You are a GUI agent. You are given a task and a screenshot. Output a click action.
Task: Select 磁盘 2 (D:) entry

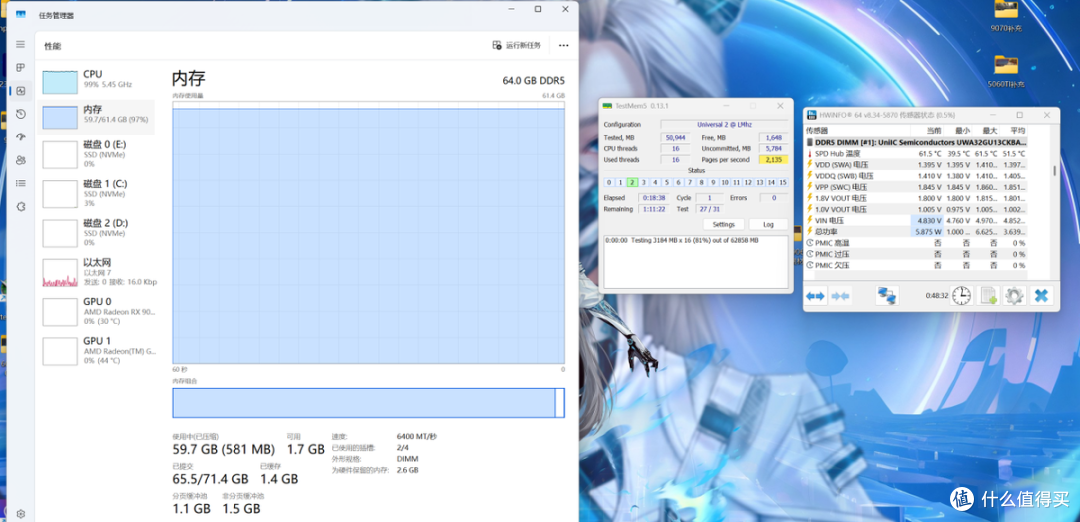[x=96, y=232]
